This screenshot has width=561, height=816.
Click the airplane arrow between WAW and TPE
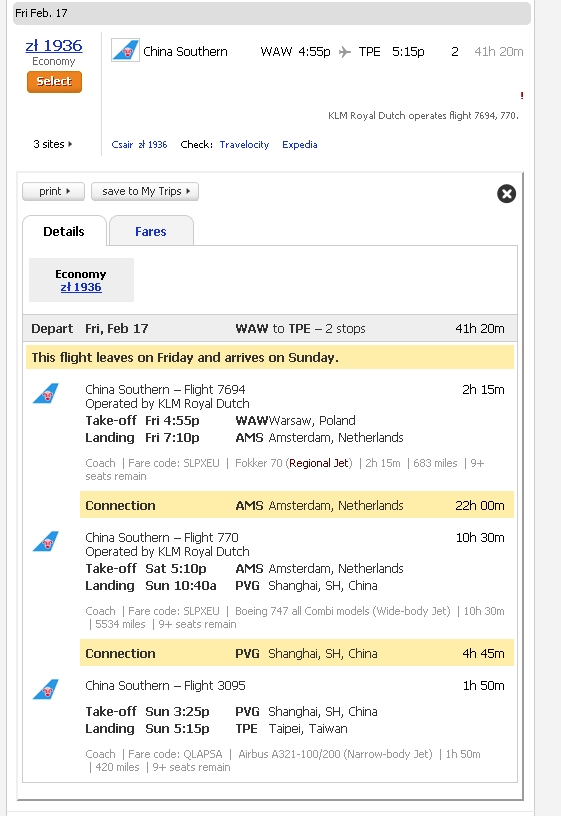tap(345, 52)
